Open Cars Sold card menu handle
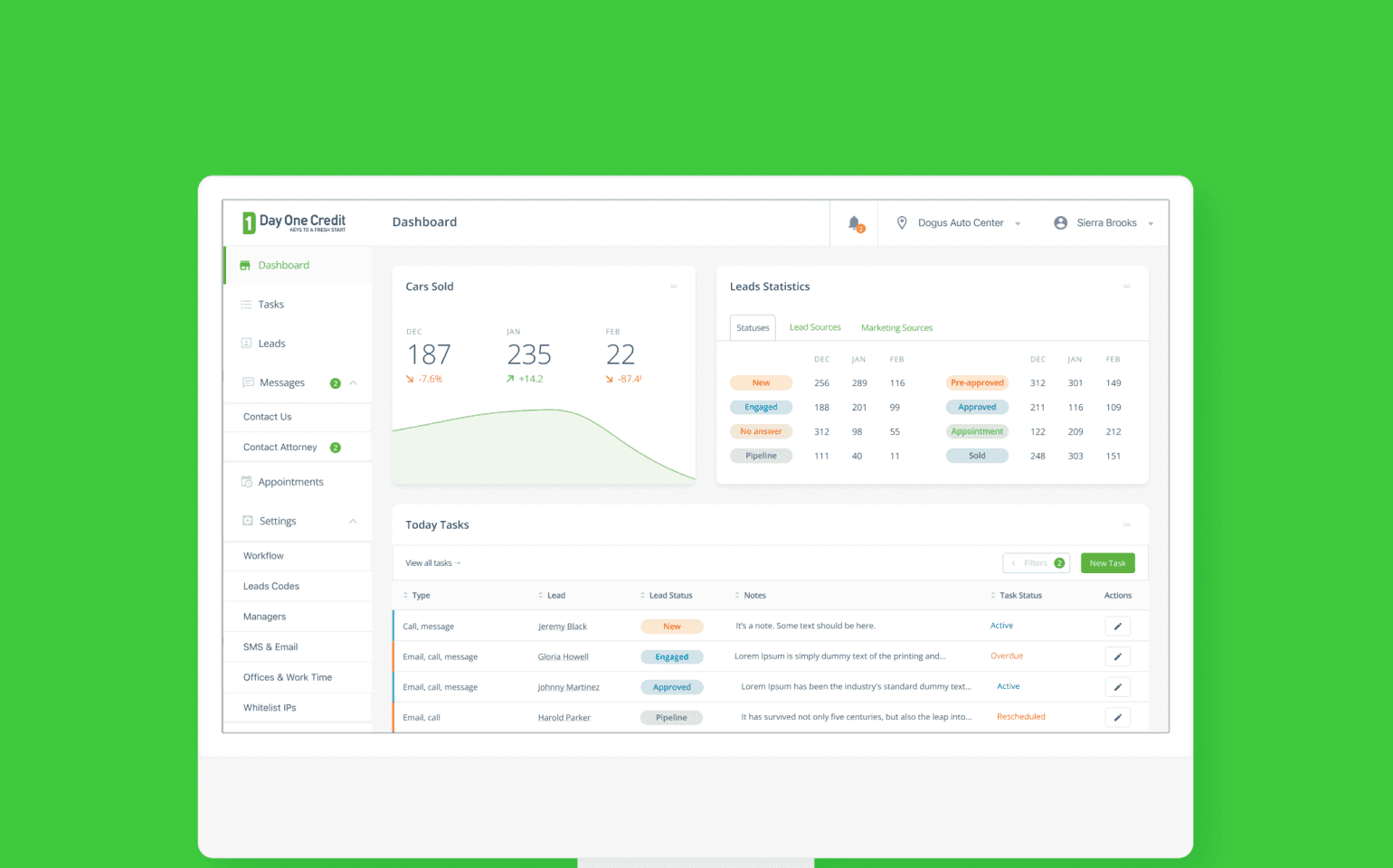The width and height of the screenshot is (1393, 868). 674,287
